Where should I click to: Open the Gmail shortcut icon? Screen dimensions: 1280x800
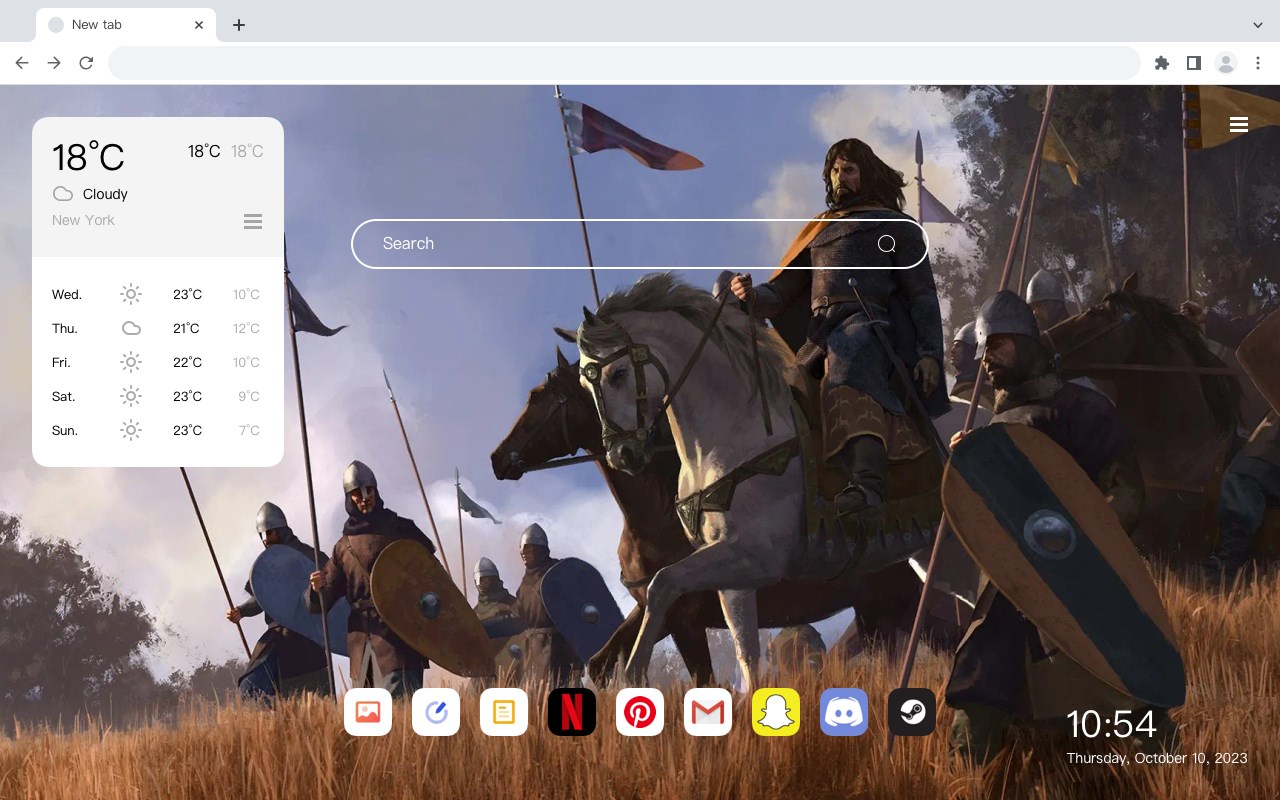(x=708, y=712)
